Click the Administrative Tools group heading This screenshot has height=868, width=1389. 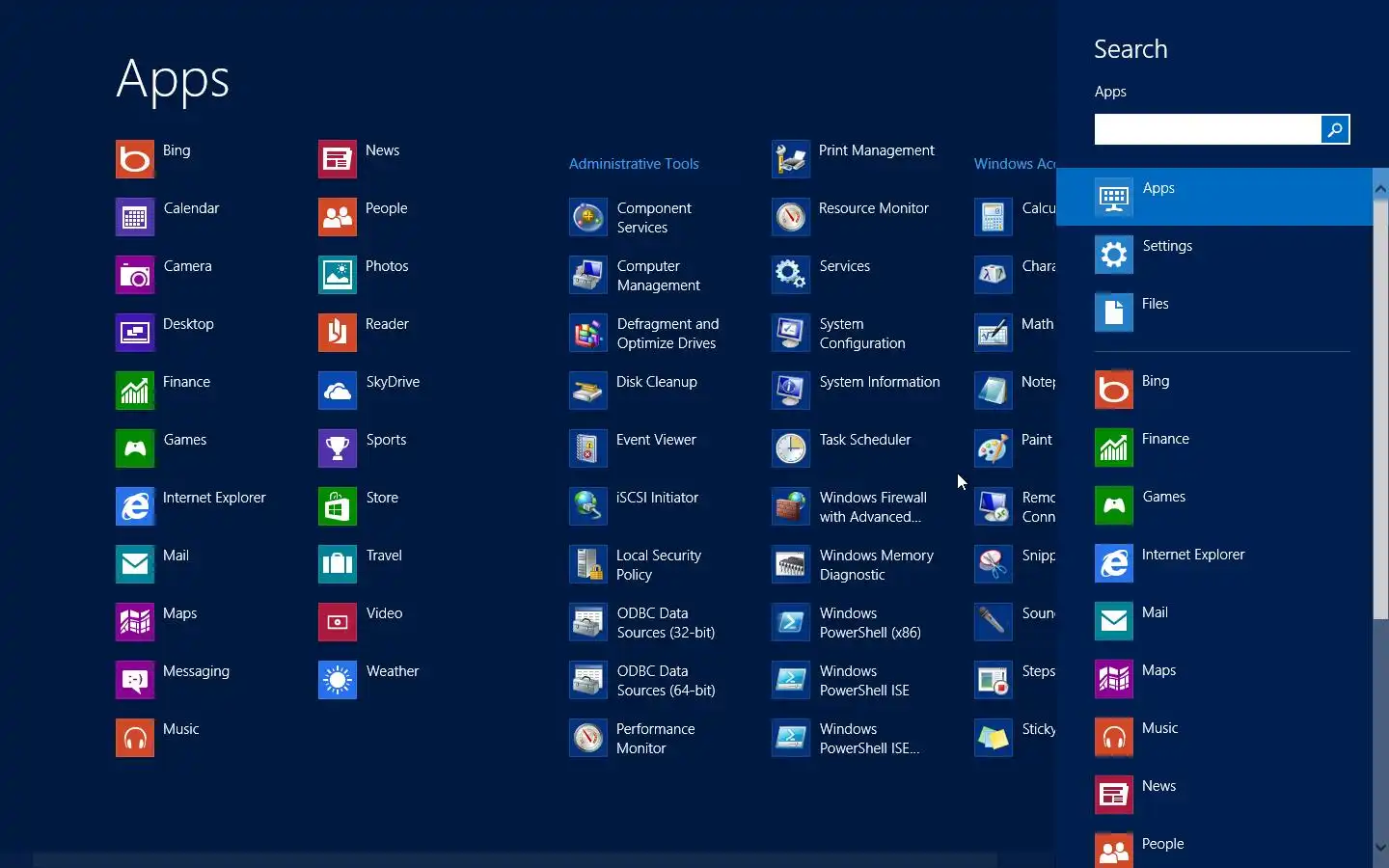(634, 164)
